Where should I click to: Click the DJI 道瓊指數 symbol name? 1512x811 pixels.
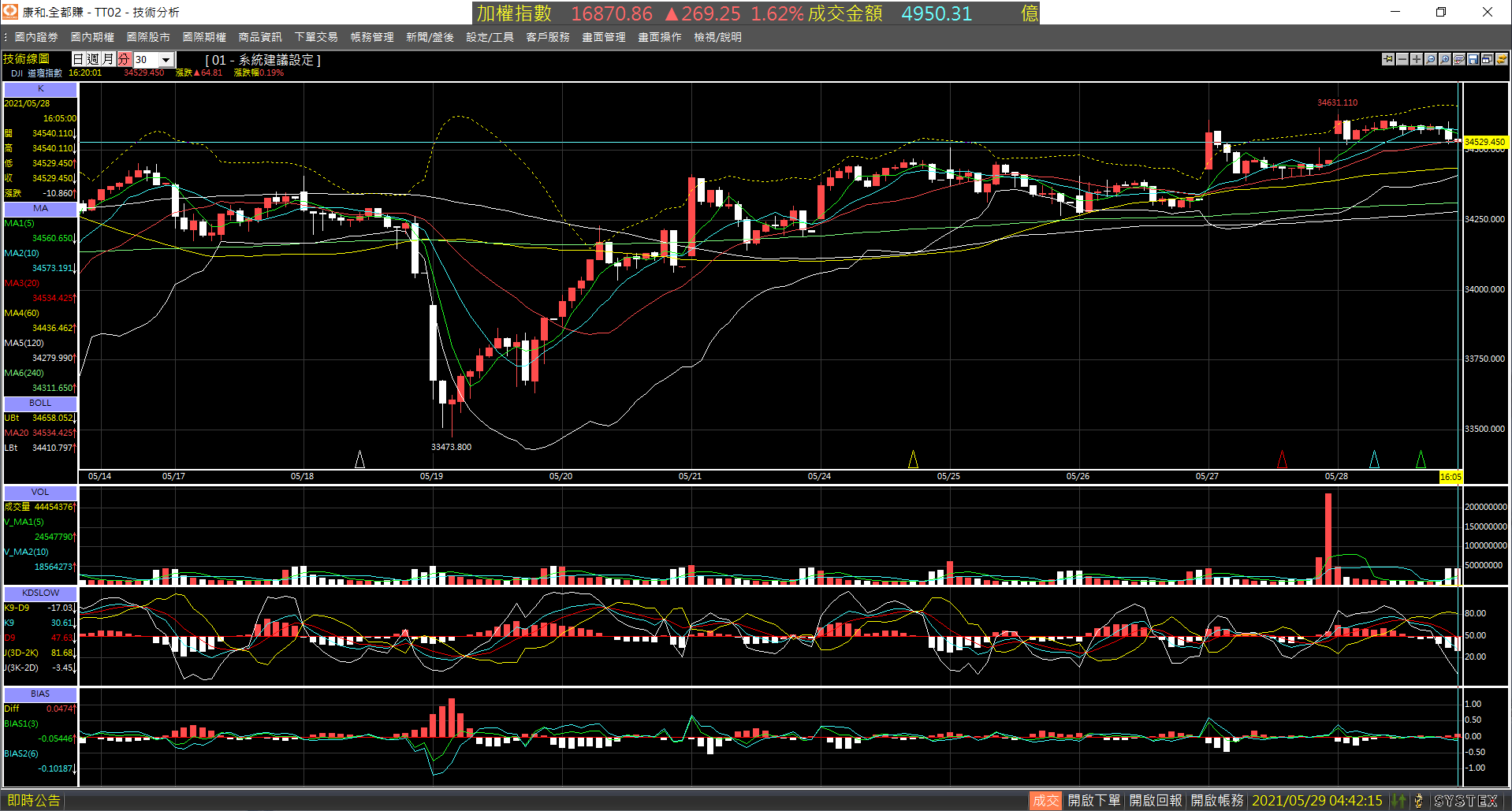pyautogui.click(x=36, y=73)
